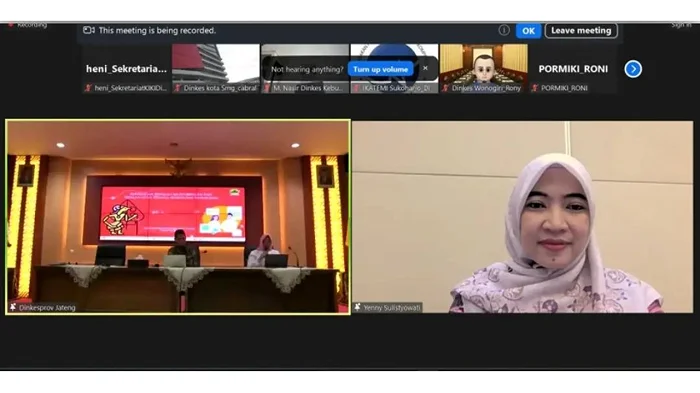700x393 pixels.
Task: Click muted mic icon on Dinkes kota Smg tile
Action: click(x=178, y=88)
